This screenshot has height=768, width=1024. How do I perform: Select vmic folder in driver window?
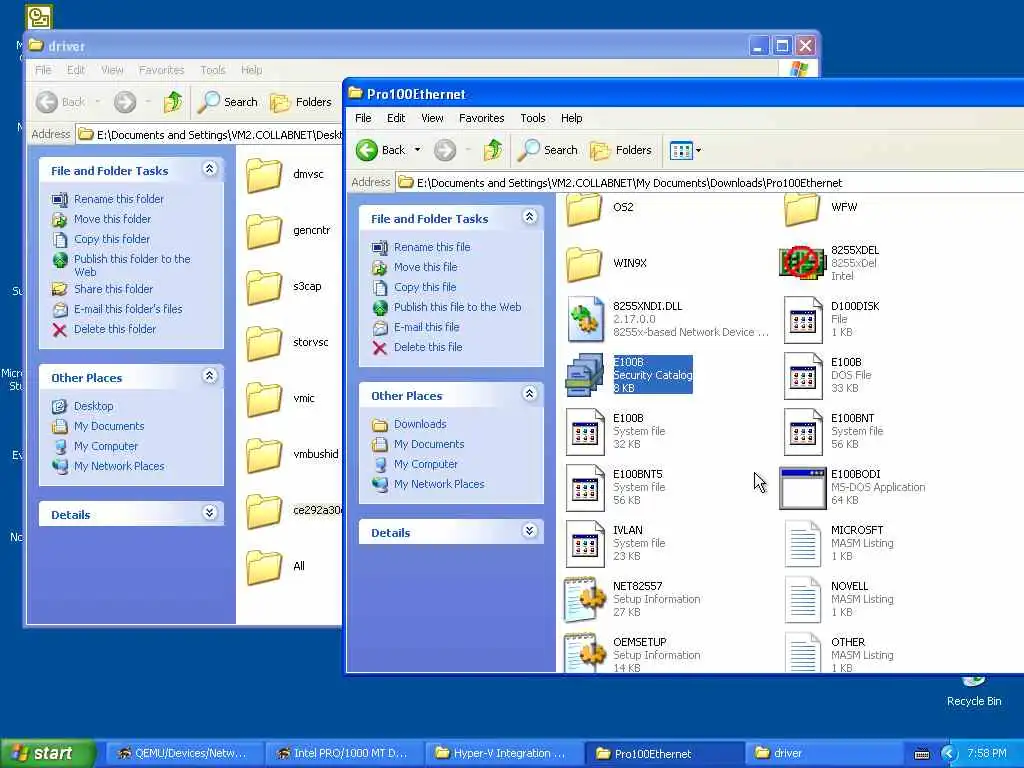pyautogui.click(x=281, y=399)
